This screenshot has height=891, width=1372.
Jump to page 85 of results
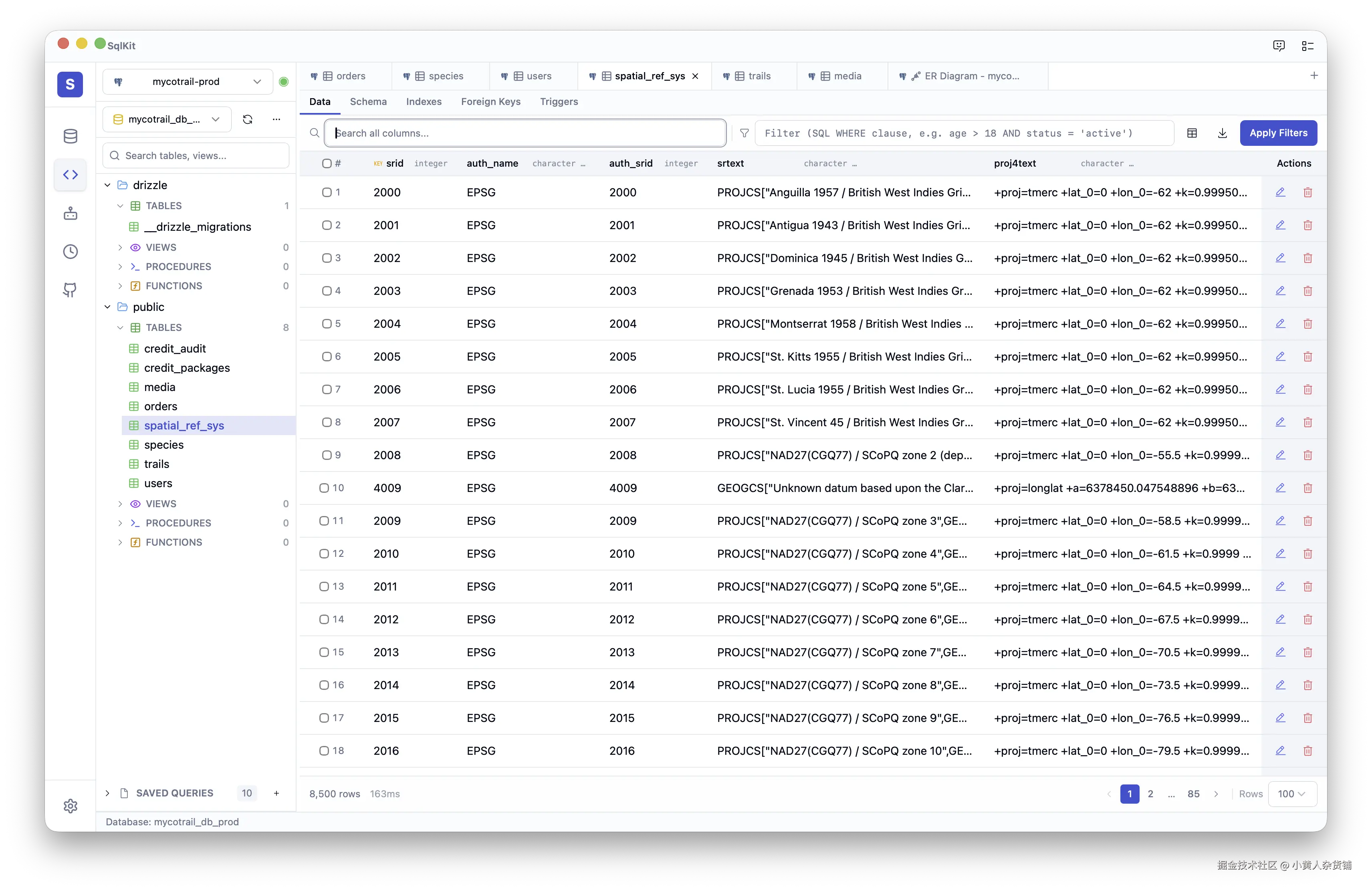[1193, 794]
